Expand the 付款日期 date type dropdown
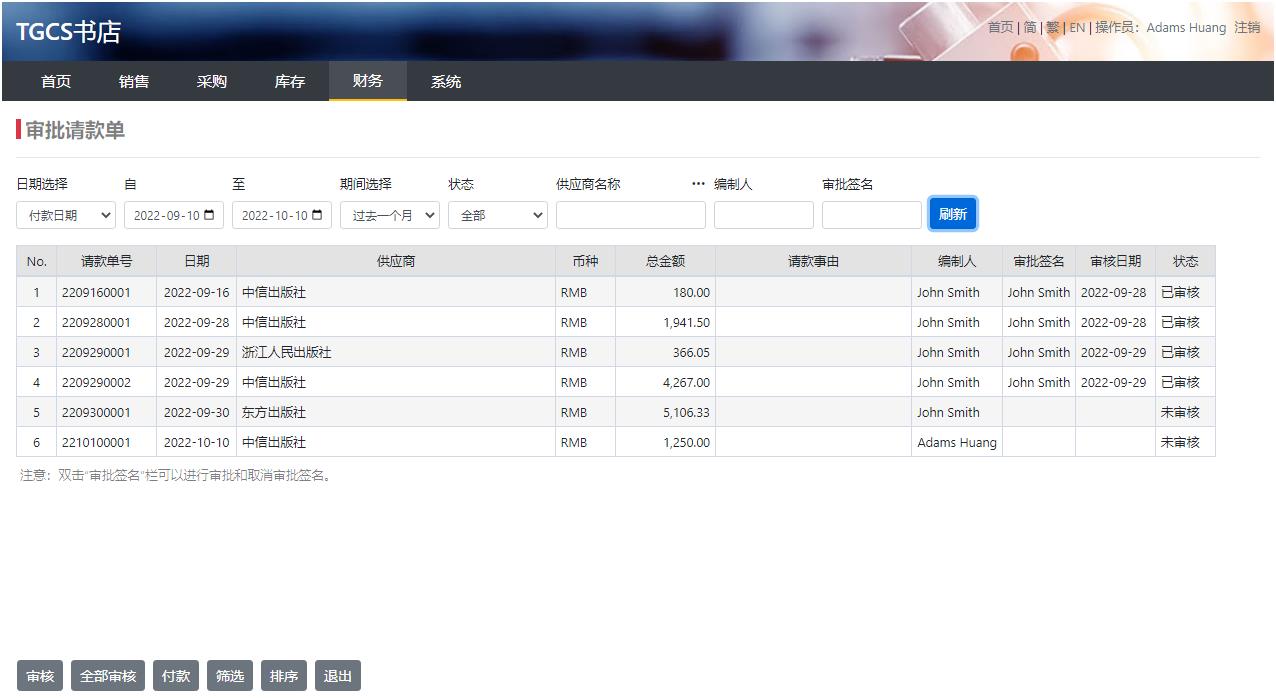This screenshot has height=698, width=1276. tap(66, 216)
